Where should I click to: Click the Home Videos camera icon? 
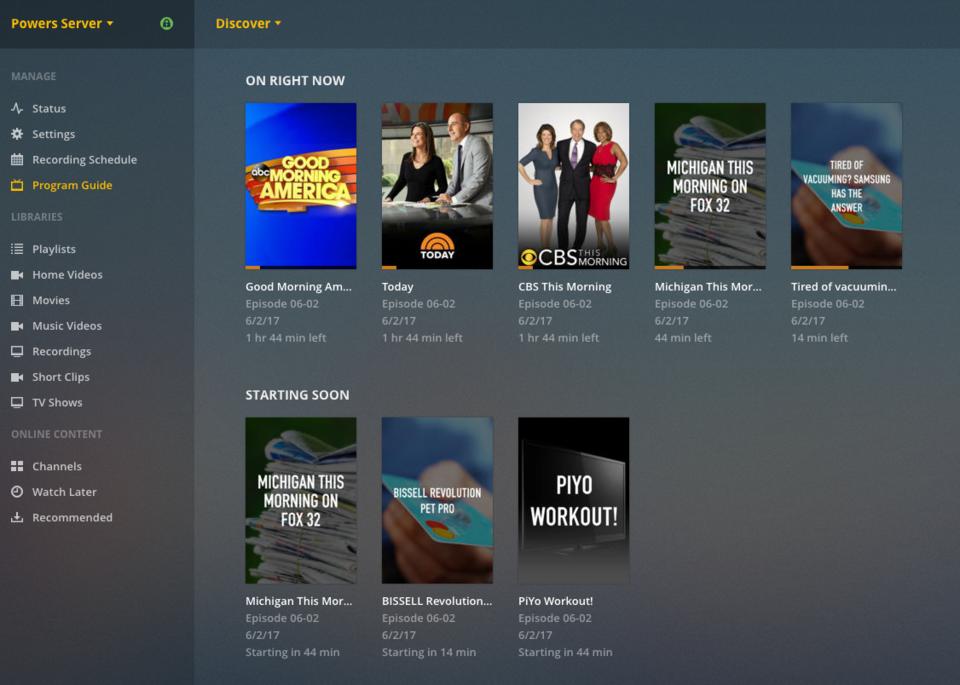point(17,275)
